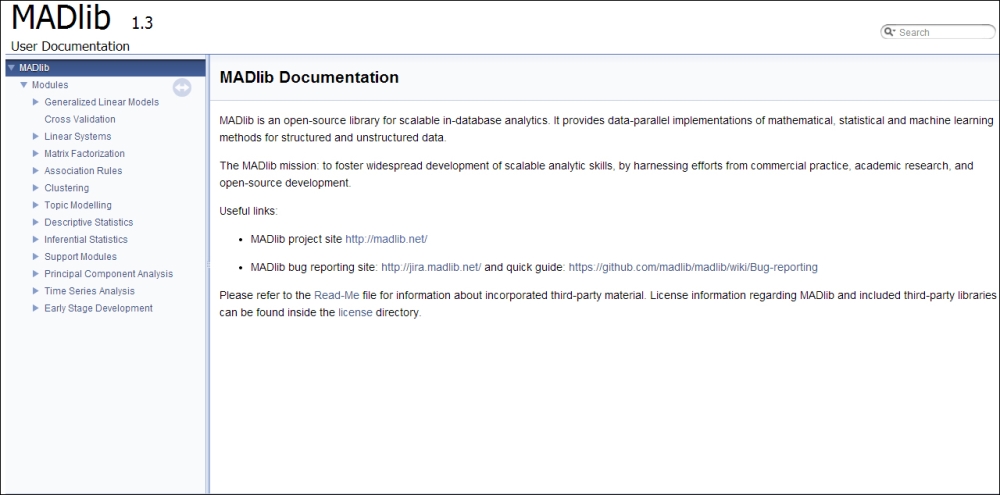Image resolution: width=1000 pixels, height=495 pixels.
Task: Click the search magnifier icon
Action: [x=890, y=32]
